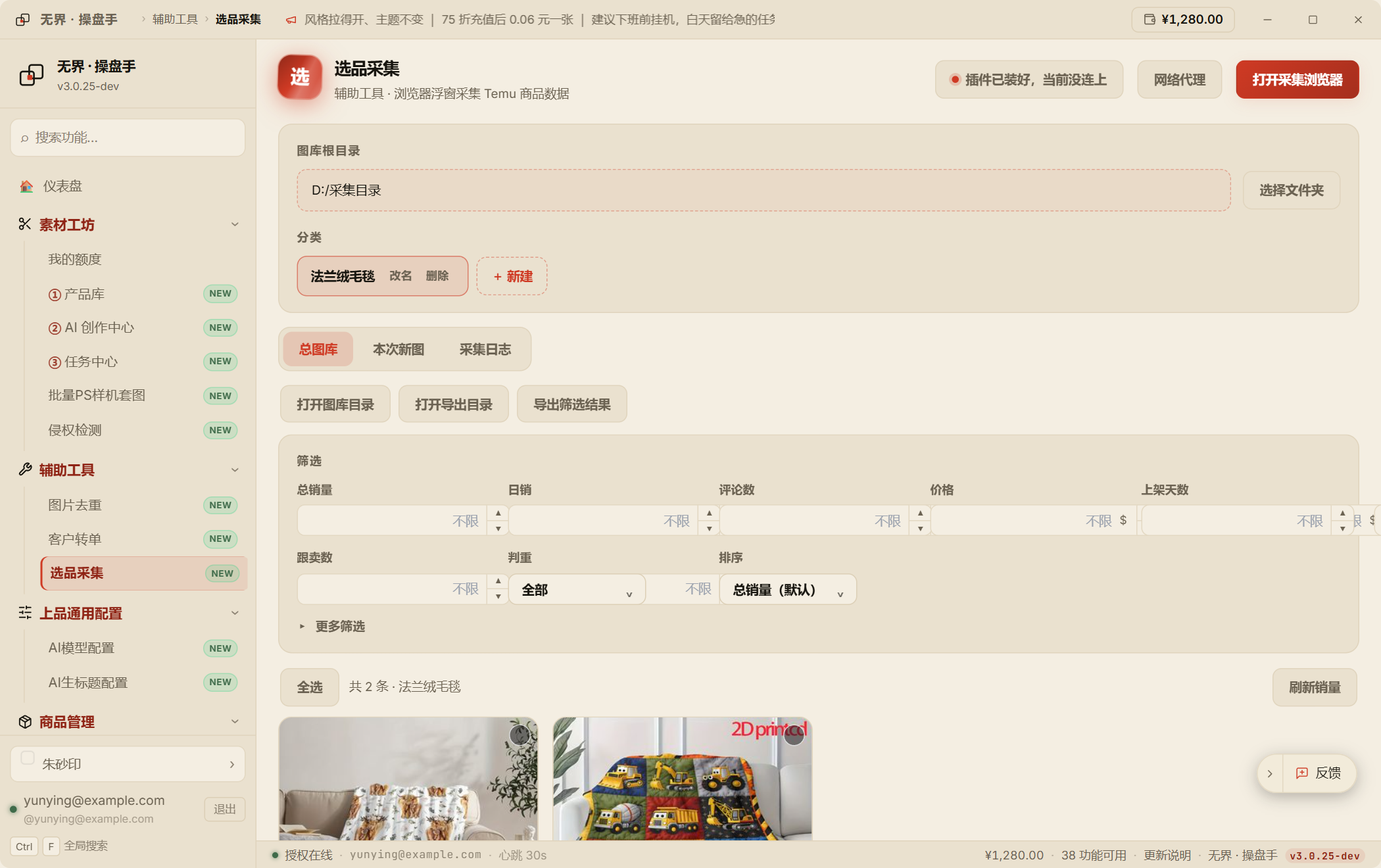Viewport: 1381px width, 868px height.
Task: Click the 无界·操盘手 sidebar logo
Action: (31, 75)
